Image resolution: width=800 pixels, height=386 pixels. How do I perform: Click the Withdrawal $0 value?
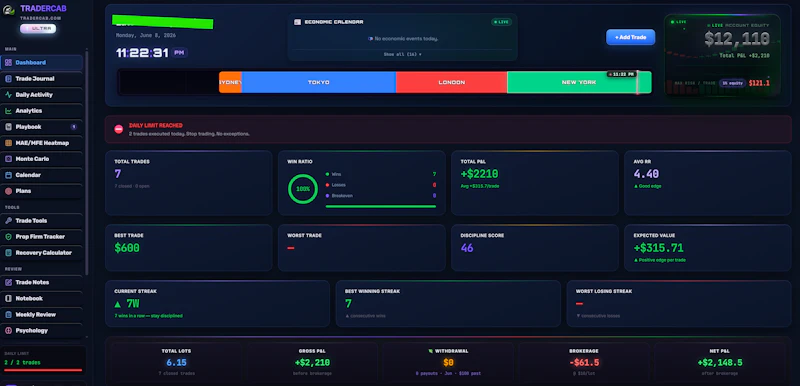click(x=448, y=363)
